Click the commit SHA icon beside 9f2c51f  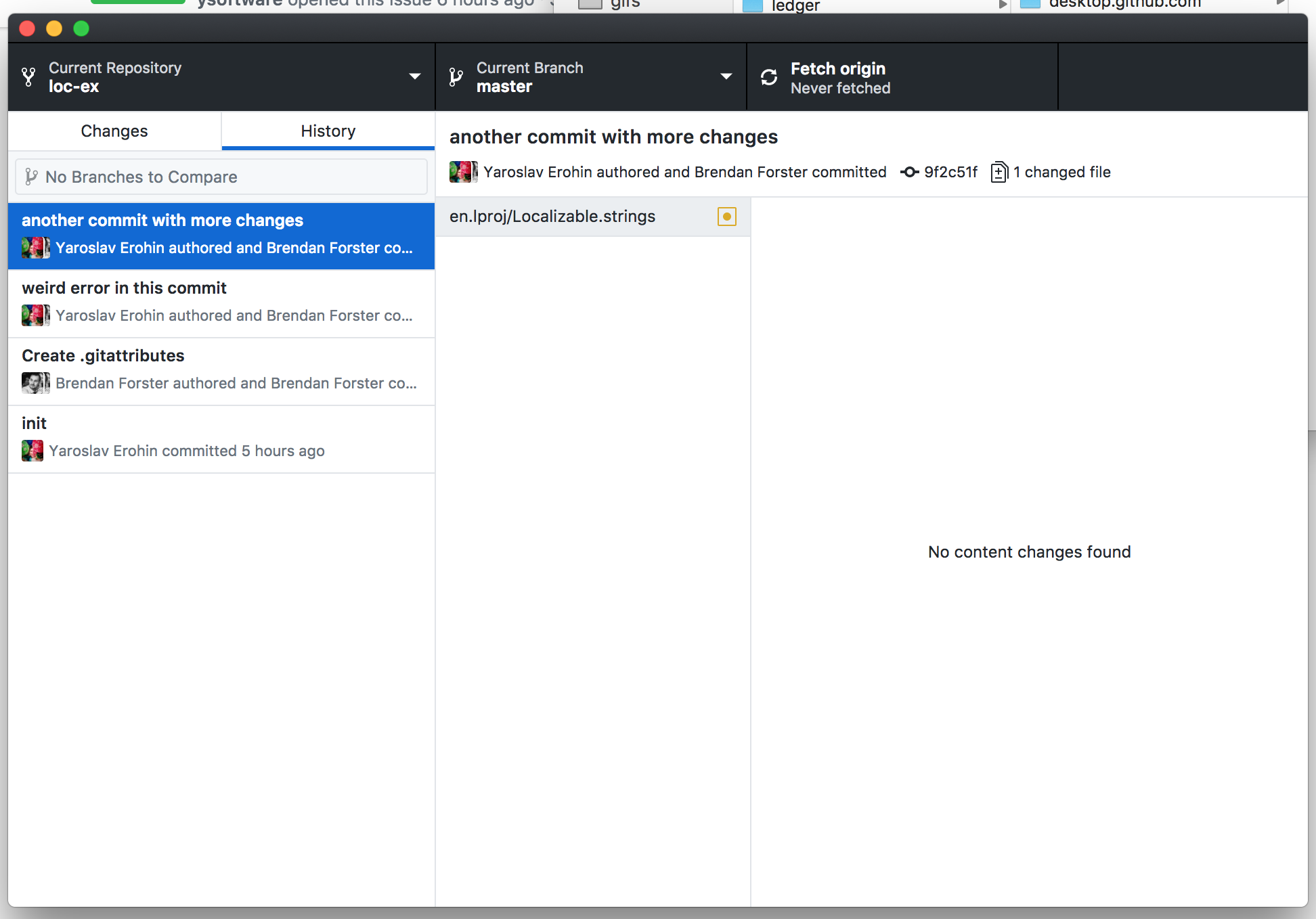[x=908, y=173]
